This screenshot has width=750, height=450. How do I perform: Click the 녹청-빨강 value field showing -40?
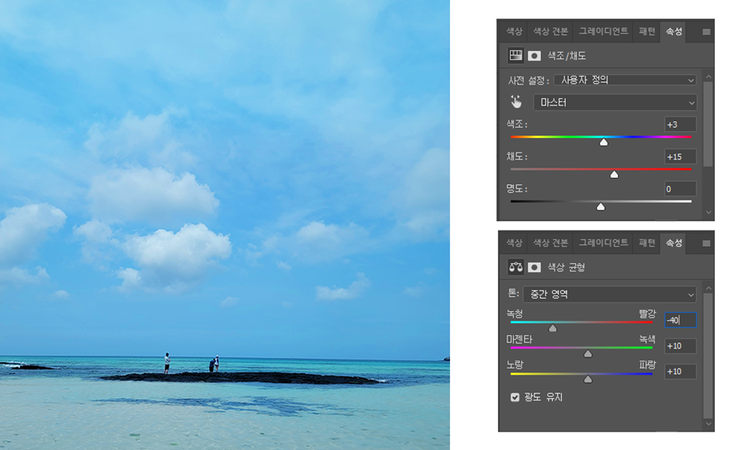coord(680,320)
